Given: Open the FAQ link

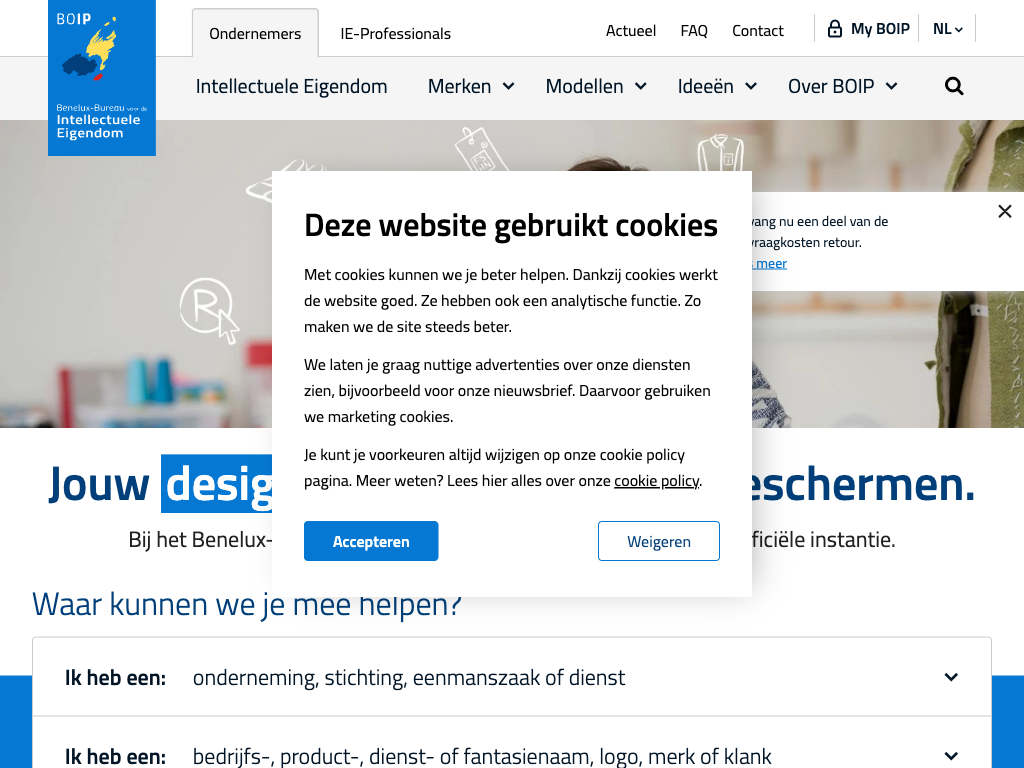Looking at the screenshot, I should (694, 31).
